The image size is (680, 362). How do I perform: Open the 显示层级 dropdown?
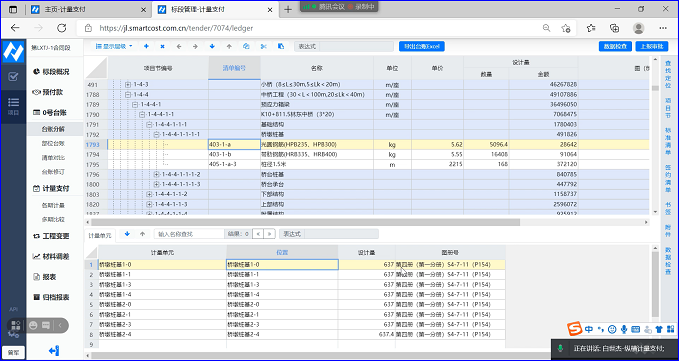(x=114, y=46)
